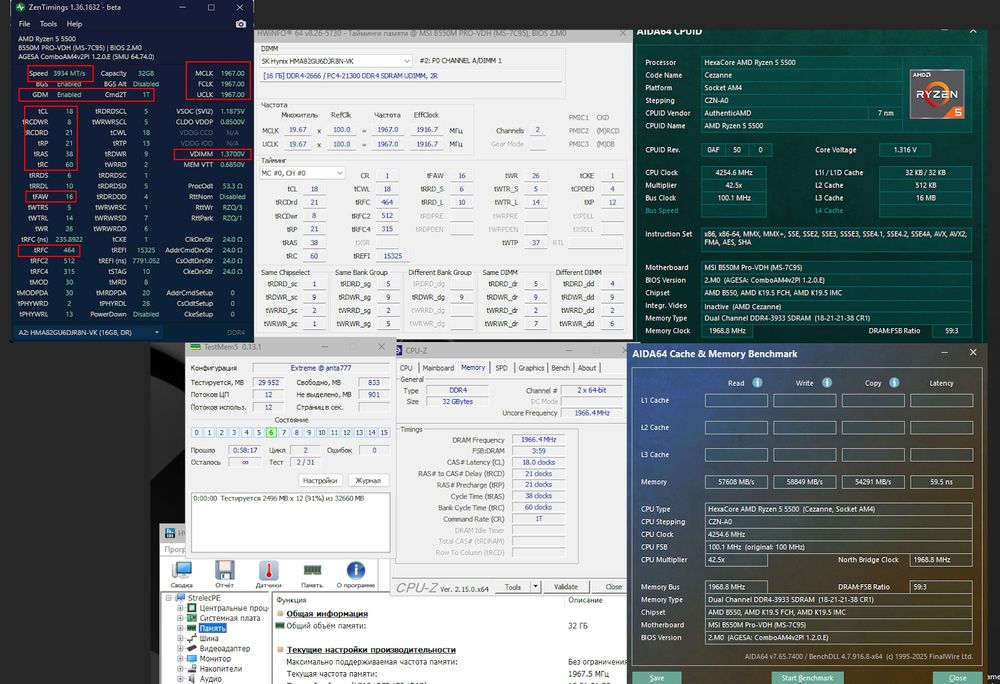1000x684 pixels.
Task: Switch to CPU-Z SPD tab
Action: click(x=502, y=368)
